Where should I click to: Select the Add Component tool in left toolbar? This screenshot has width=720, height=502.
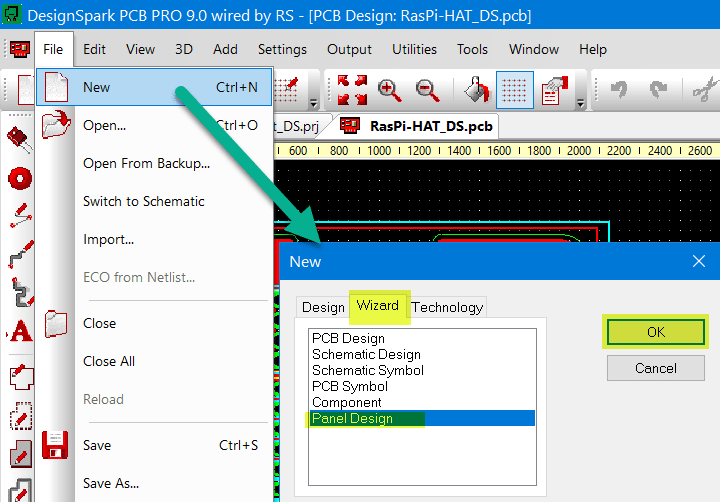click(19, 140)
